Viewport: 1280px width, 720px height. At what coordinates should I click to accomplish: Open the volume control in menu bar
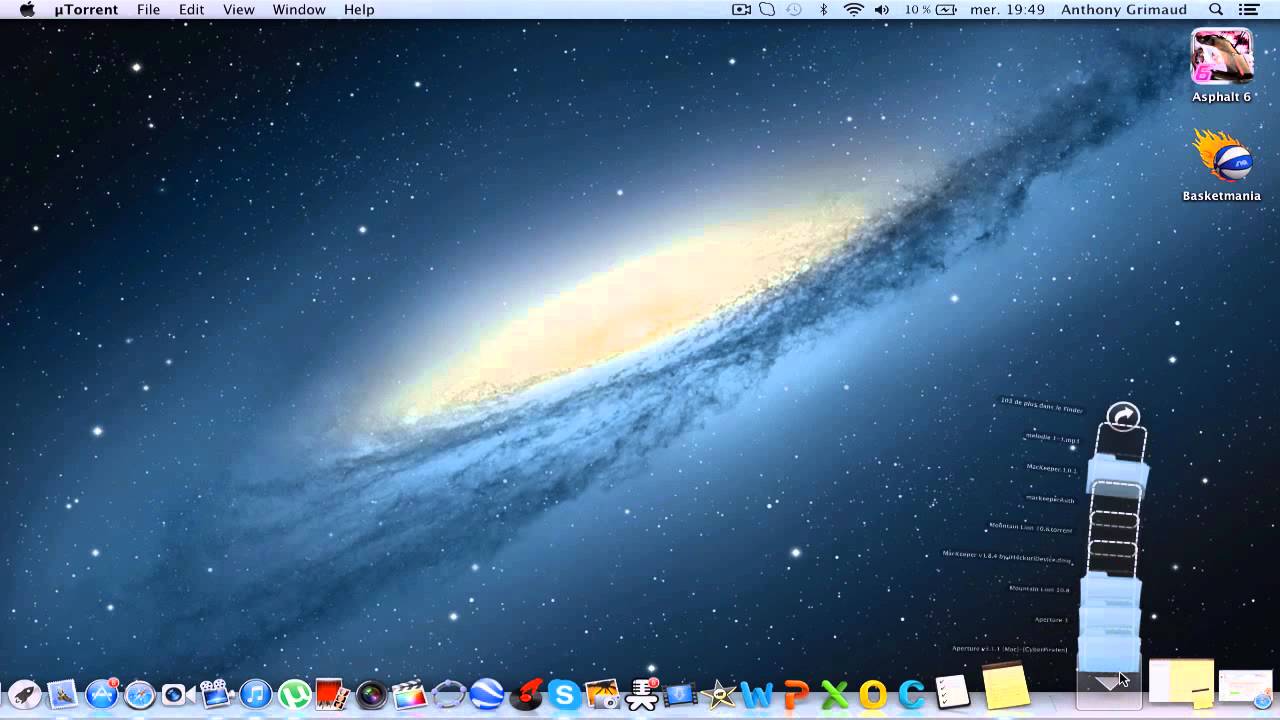click(x=882, y=9)
